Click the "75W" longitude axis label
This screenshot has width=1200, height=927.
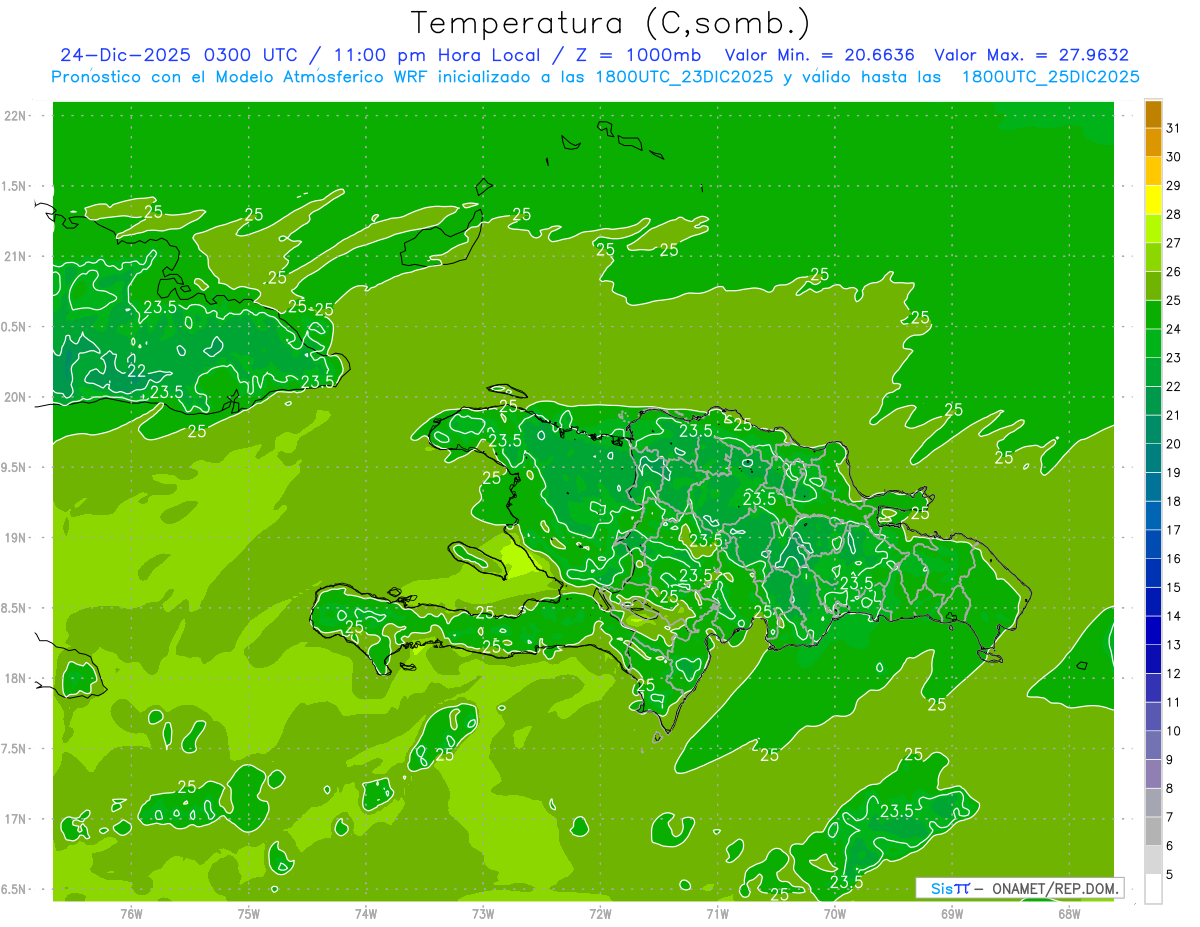click(x=249, y=913)
